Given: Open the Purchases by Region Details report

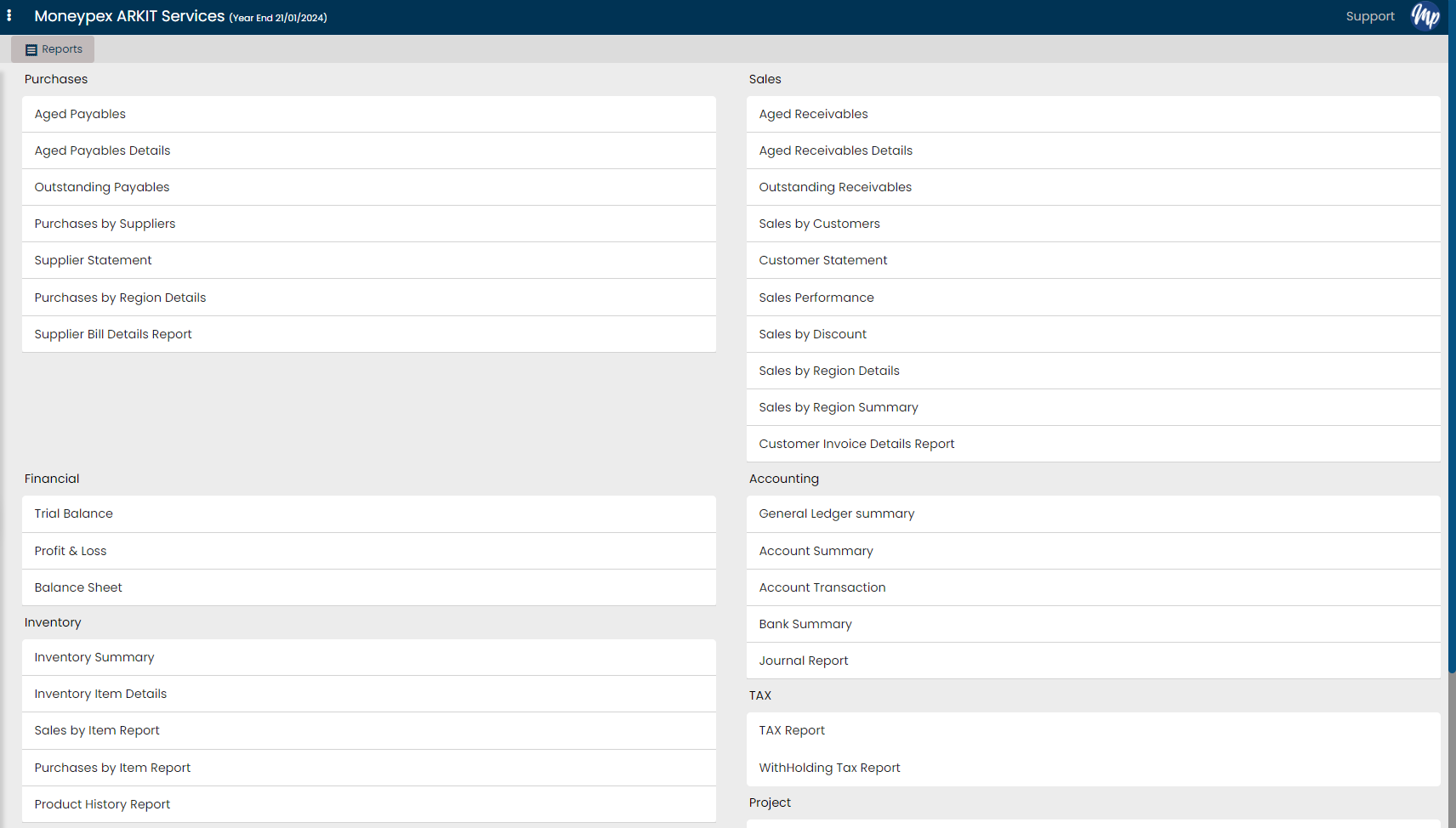Looking at the screenshot, I should (x=120, y=298).
